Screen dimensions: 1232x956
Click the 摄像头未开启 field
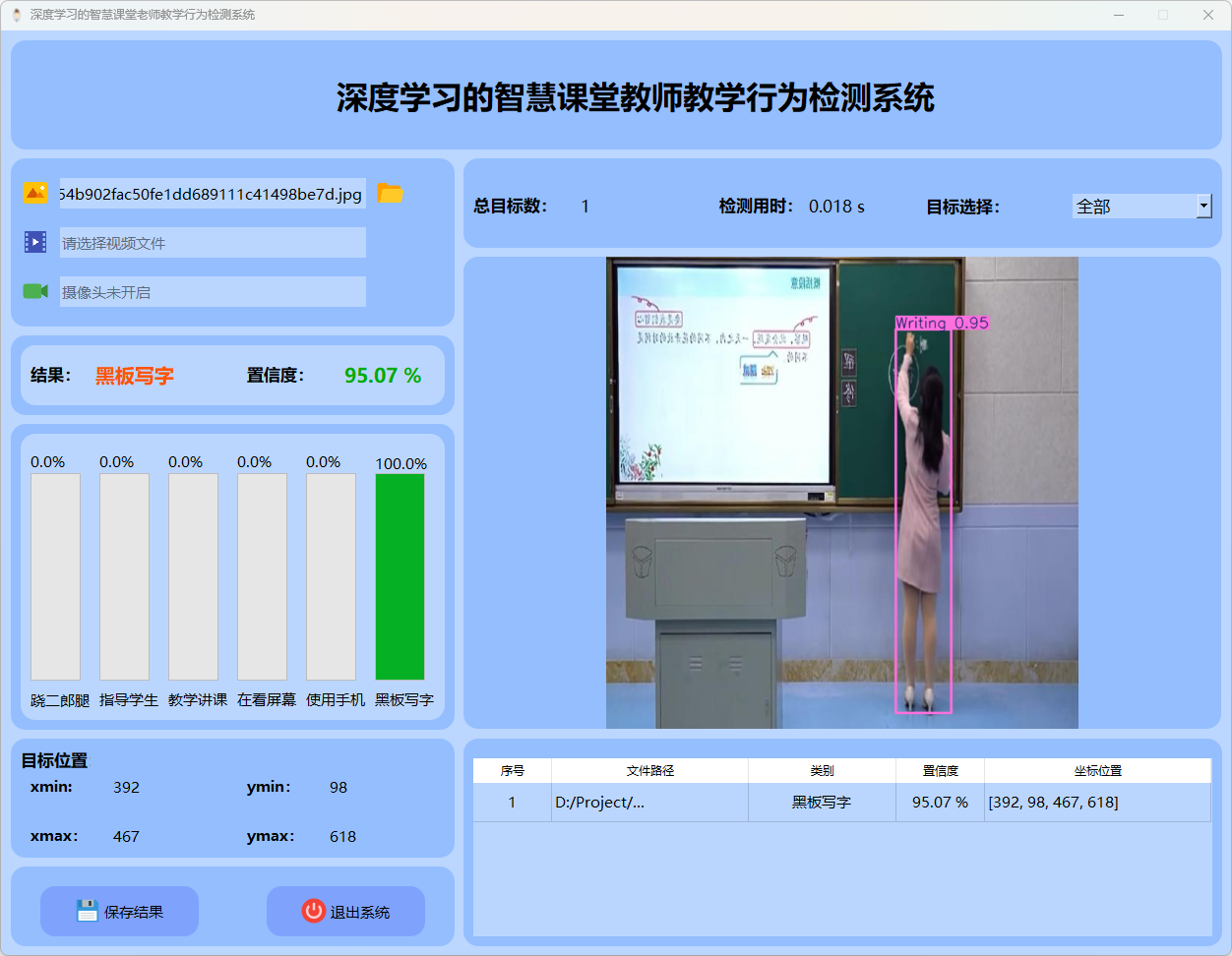(212, 292)
